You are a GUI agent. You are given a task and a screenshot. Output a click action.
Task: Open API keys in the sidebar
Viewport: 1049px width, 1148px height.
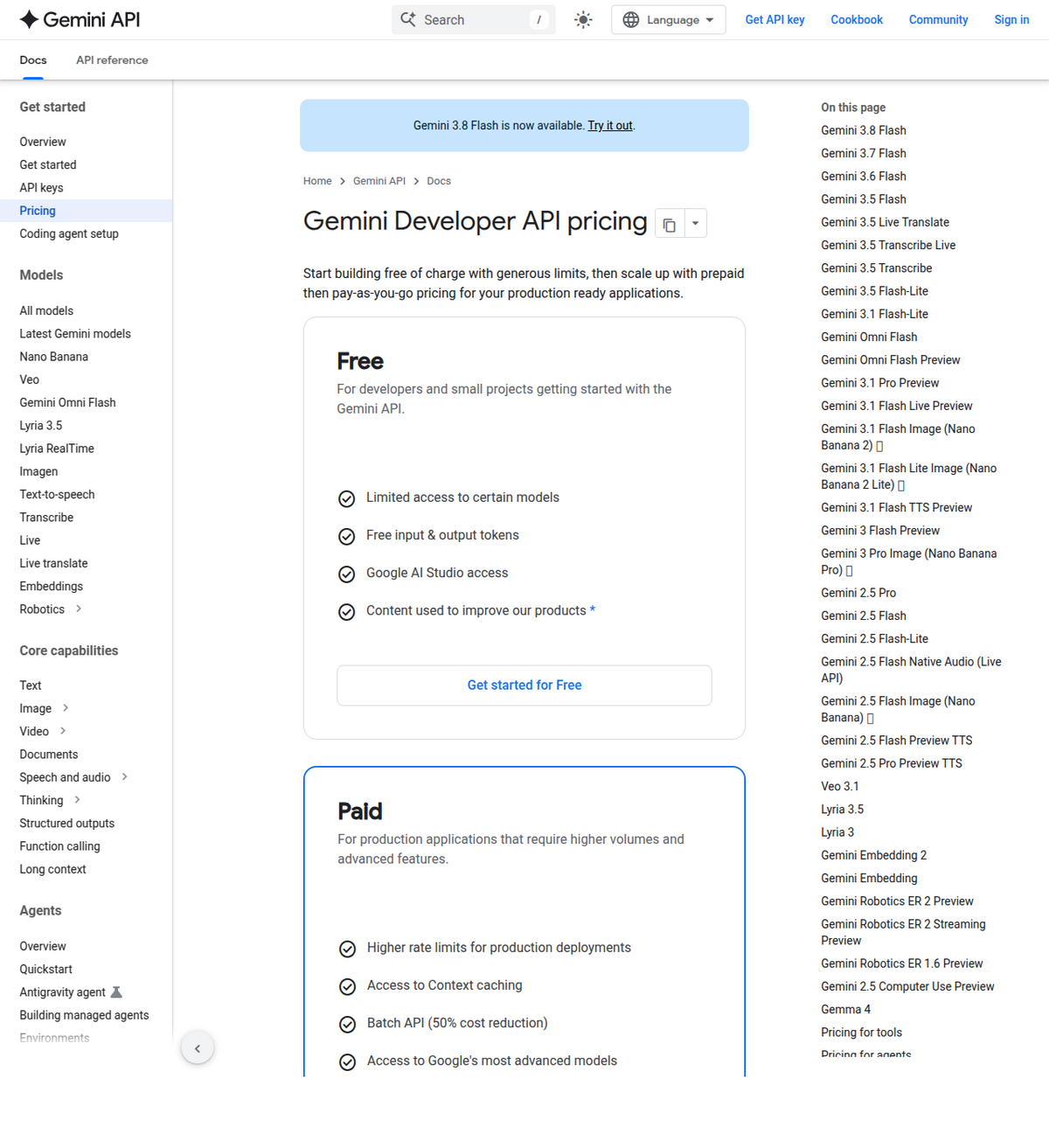[41, 188]
